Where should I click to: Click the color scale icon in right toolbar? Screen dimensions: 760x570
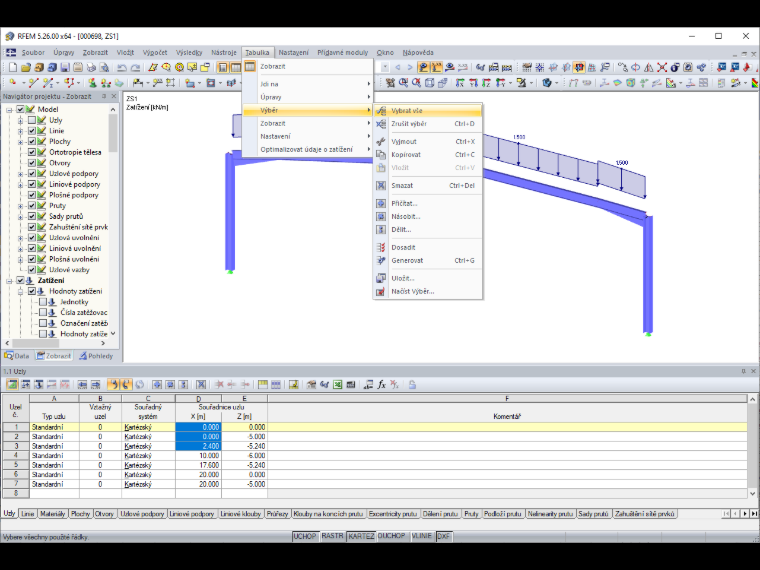click(756, 83)
